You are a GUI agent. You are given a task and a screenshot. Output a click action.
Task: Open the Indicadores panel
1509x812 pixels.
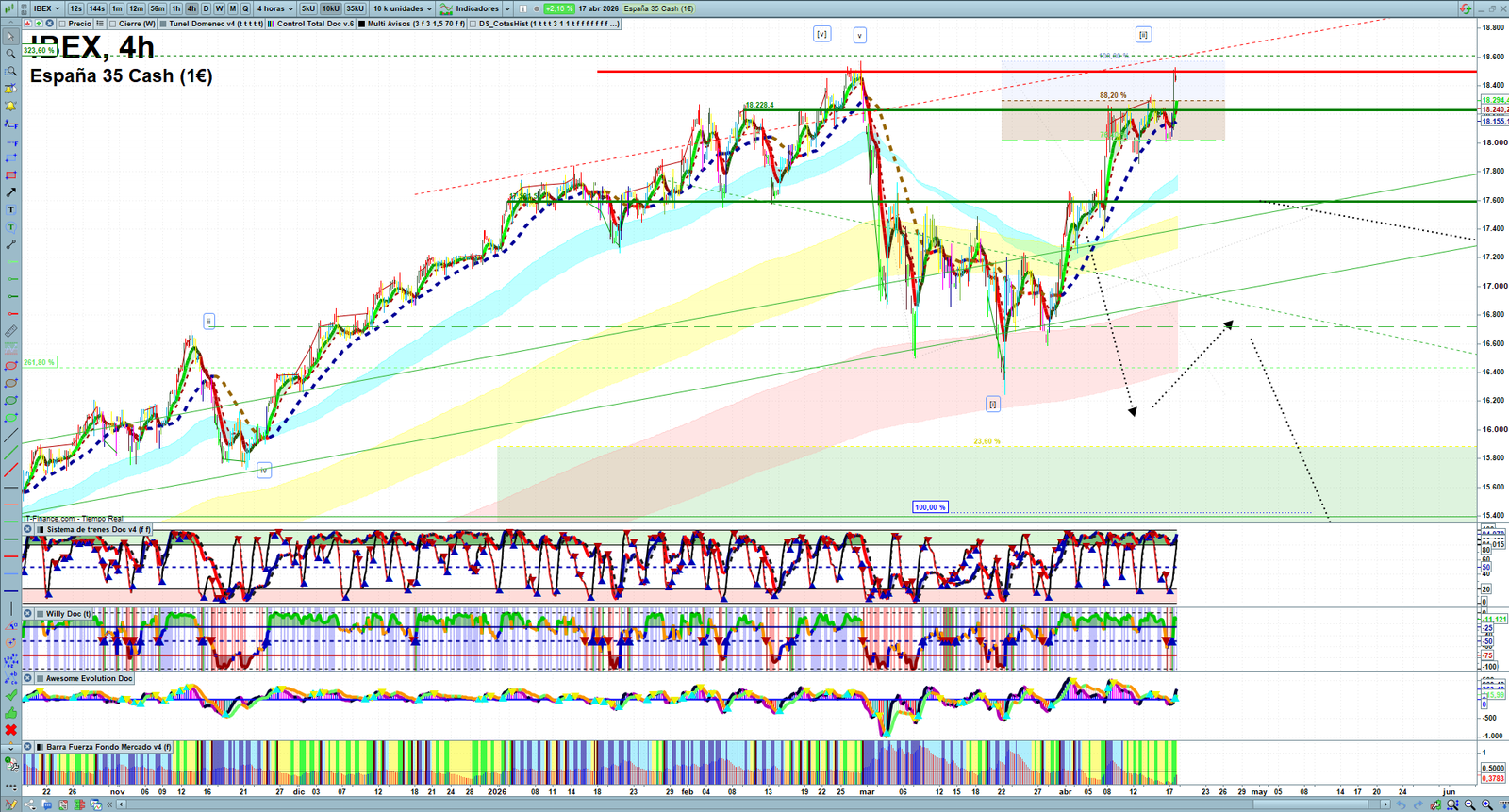[x=476, y=8]
